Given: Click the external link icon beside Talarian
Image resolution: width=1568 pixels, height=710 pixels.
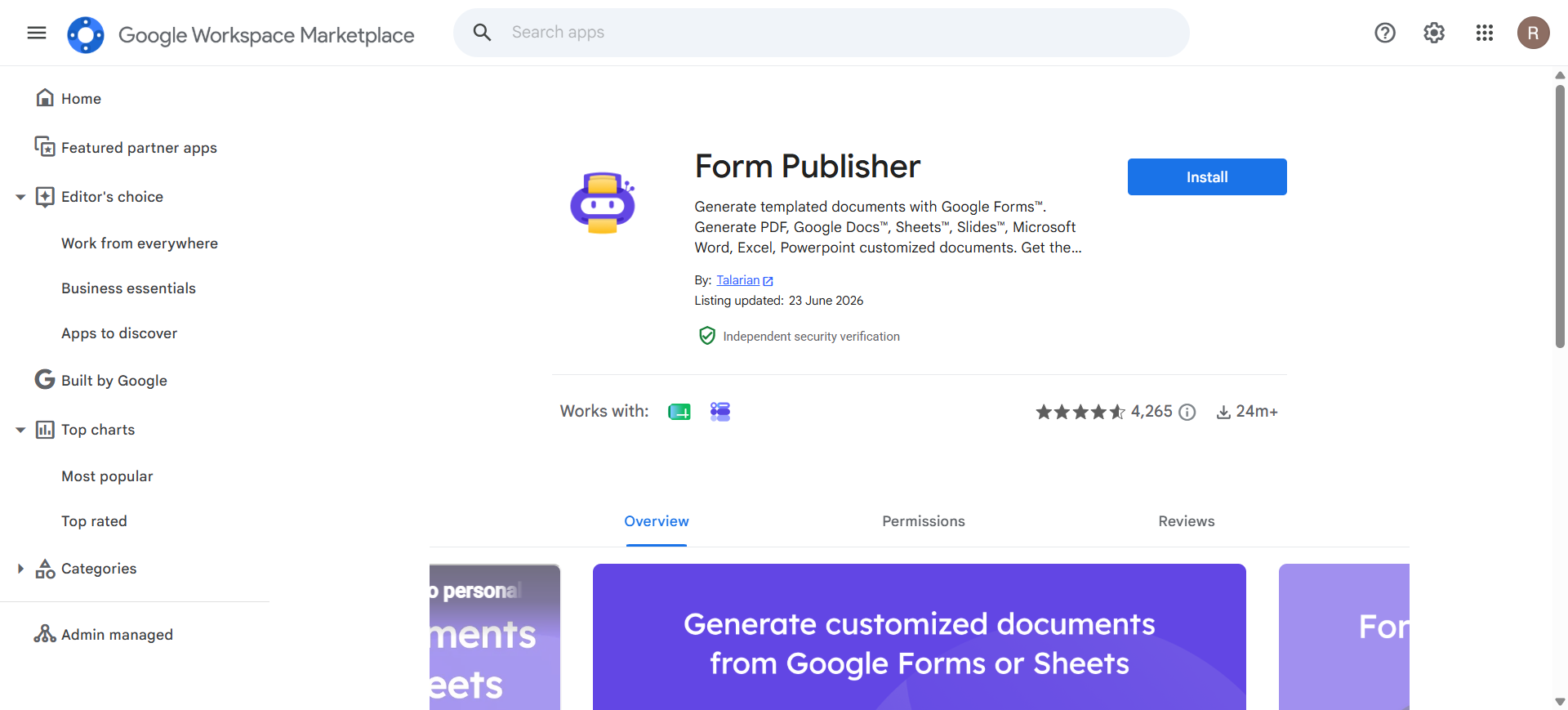Looking at the screenshot, I should (768, 281).
